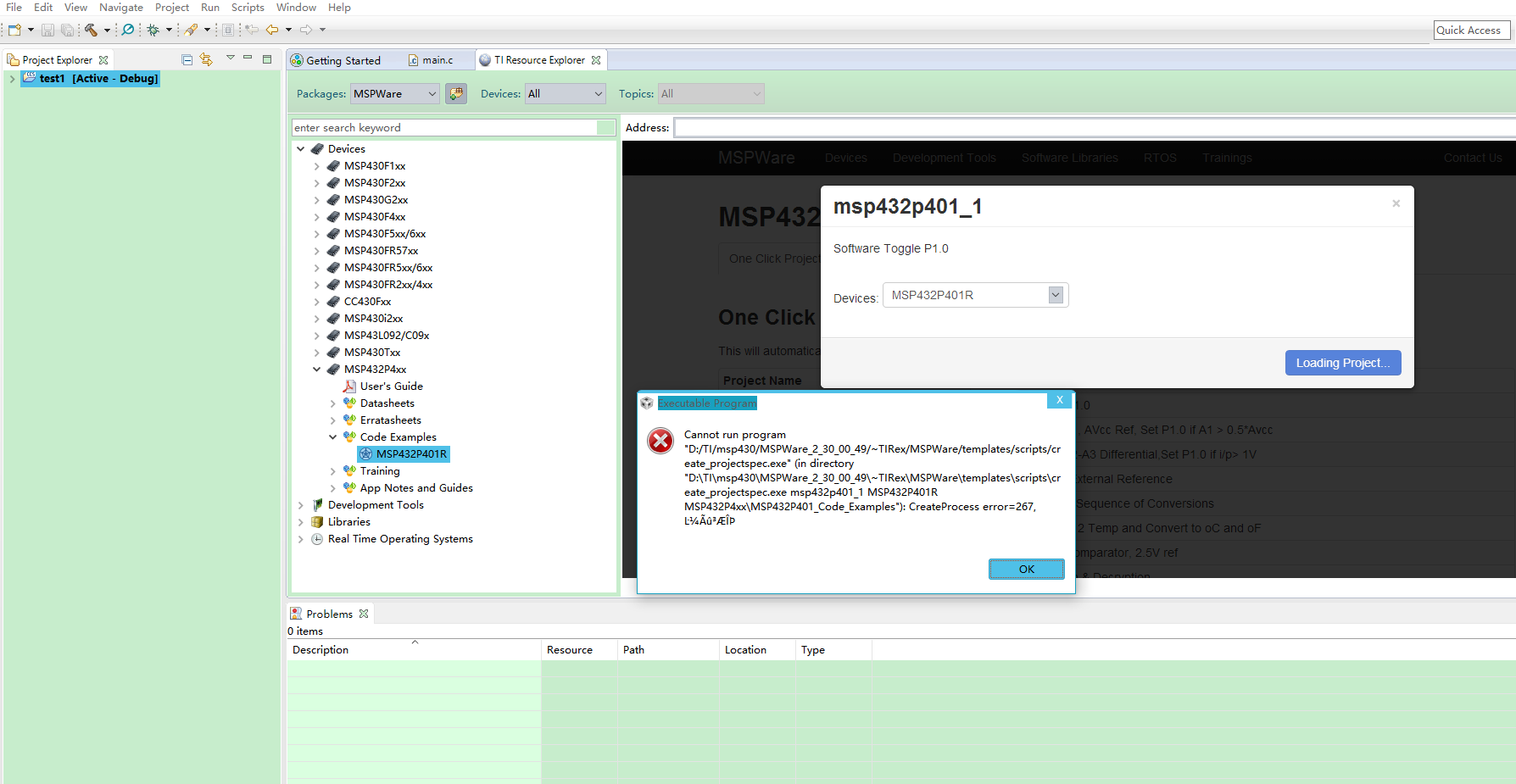Click OK in the error dialog
This screenshot has width=1516, height=784.
(x=1027, y=569)
